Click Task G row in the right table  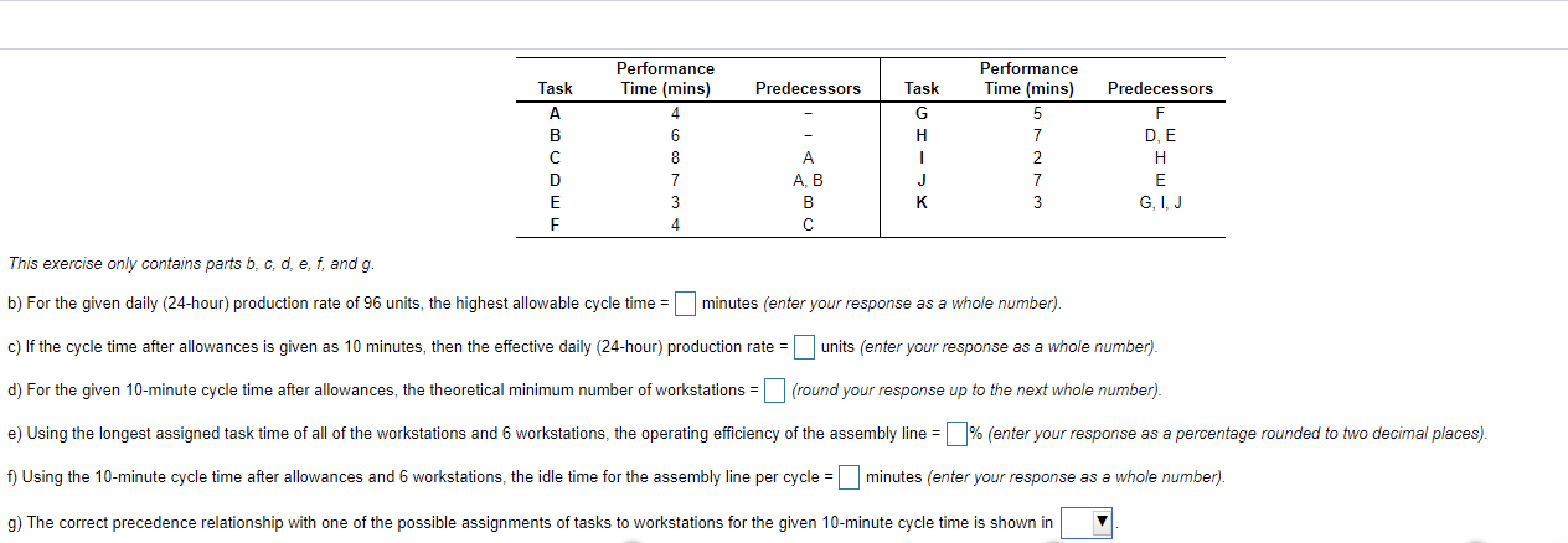coord(923,112)
